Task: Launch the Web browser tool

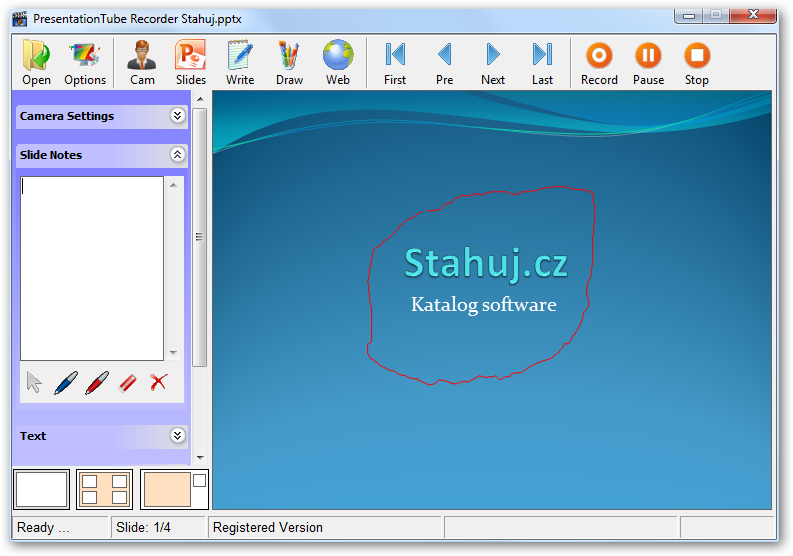Action: coord(338,63)
